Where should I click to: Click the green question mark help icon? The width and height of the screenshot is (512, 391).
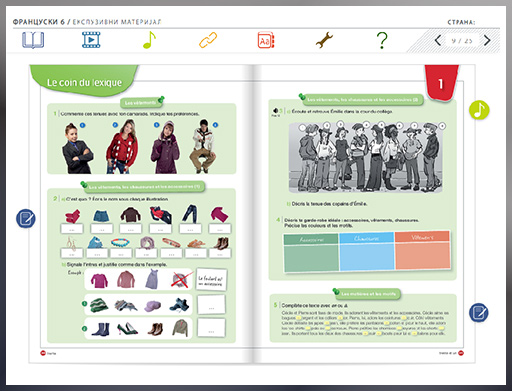pyautogui.click(x=382, y=40)
